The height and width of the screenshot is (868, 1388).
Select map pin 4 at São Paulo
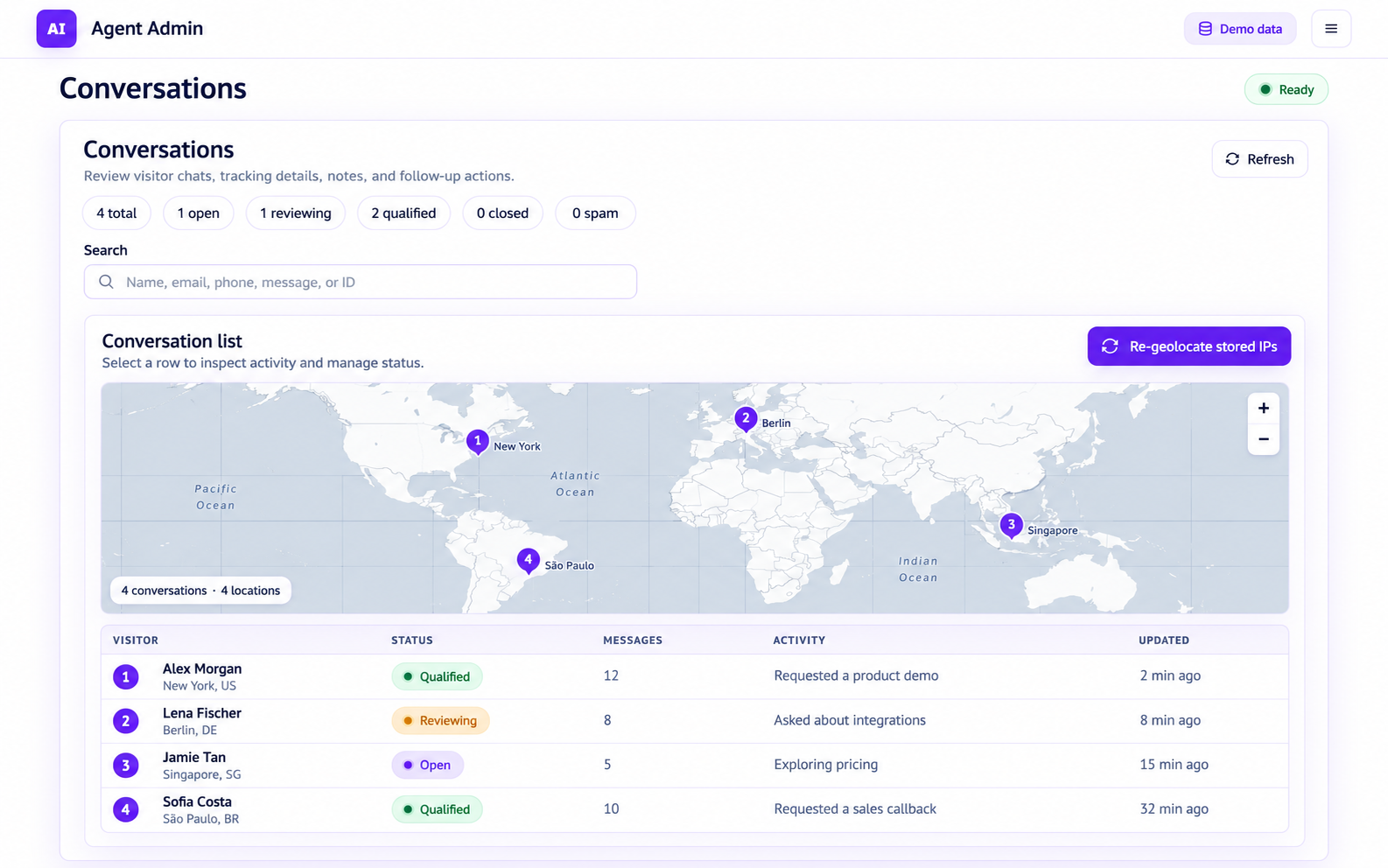(x=528, y=561)
